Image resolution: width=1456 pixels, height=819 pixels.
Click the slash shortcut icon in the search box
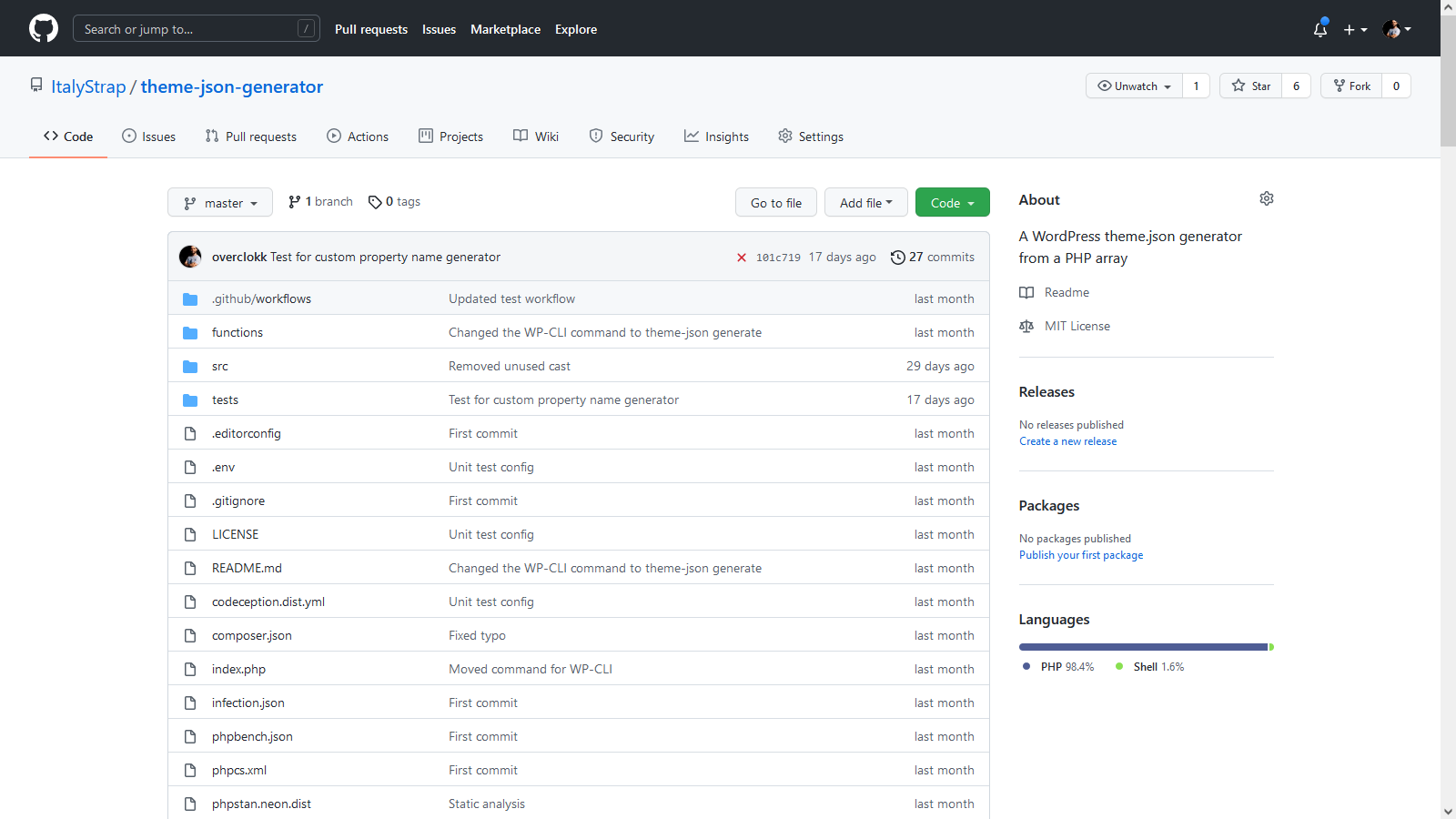307,29
